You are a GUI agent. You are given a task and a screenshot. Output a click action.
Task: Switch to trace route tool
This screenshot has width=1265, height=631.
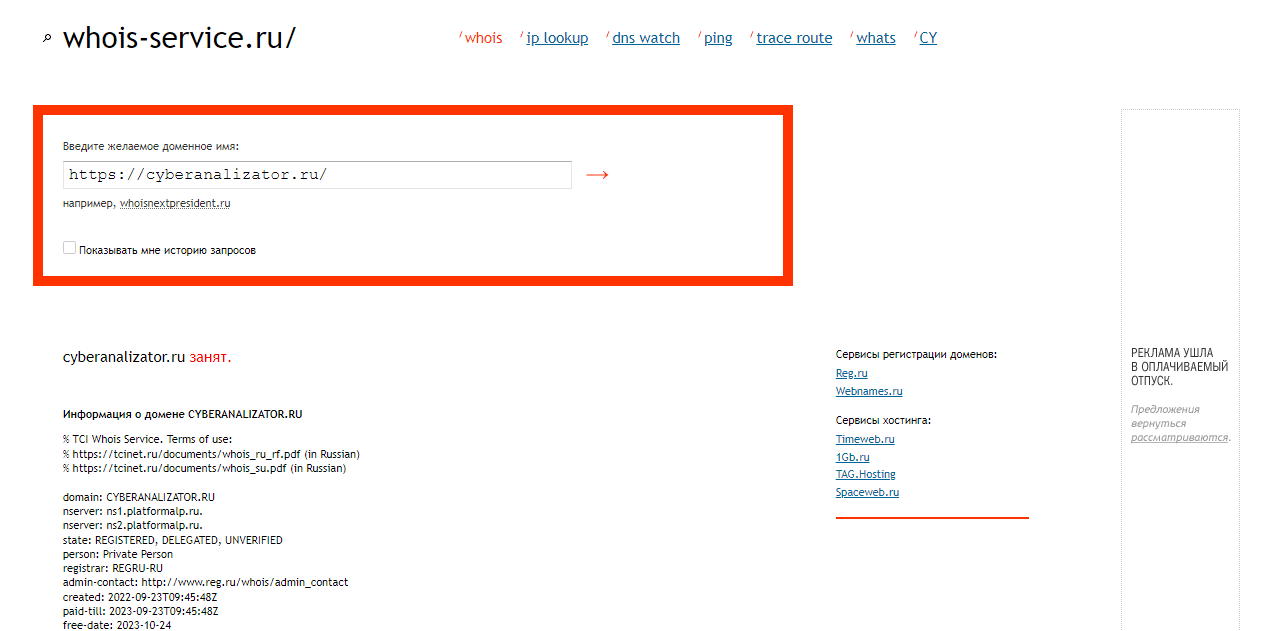pyautogui.click(x=794, y=38)
